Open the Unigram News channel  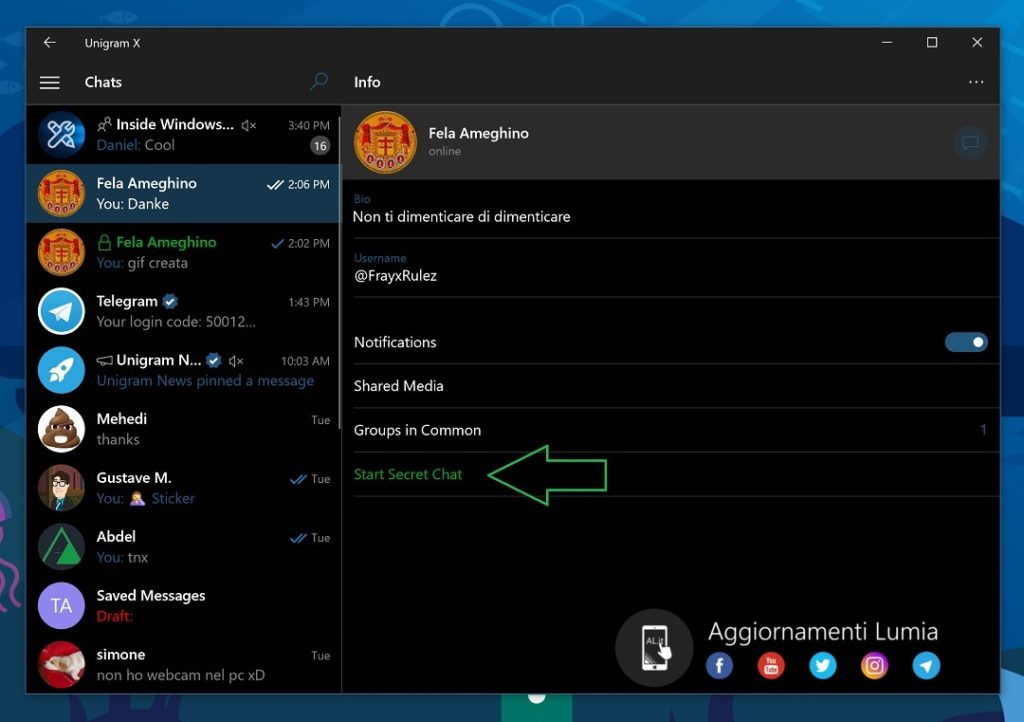click(x=183, y=370)
